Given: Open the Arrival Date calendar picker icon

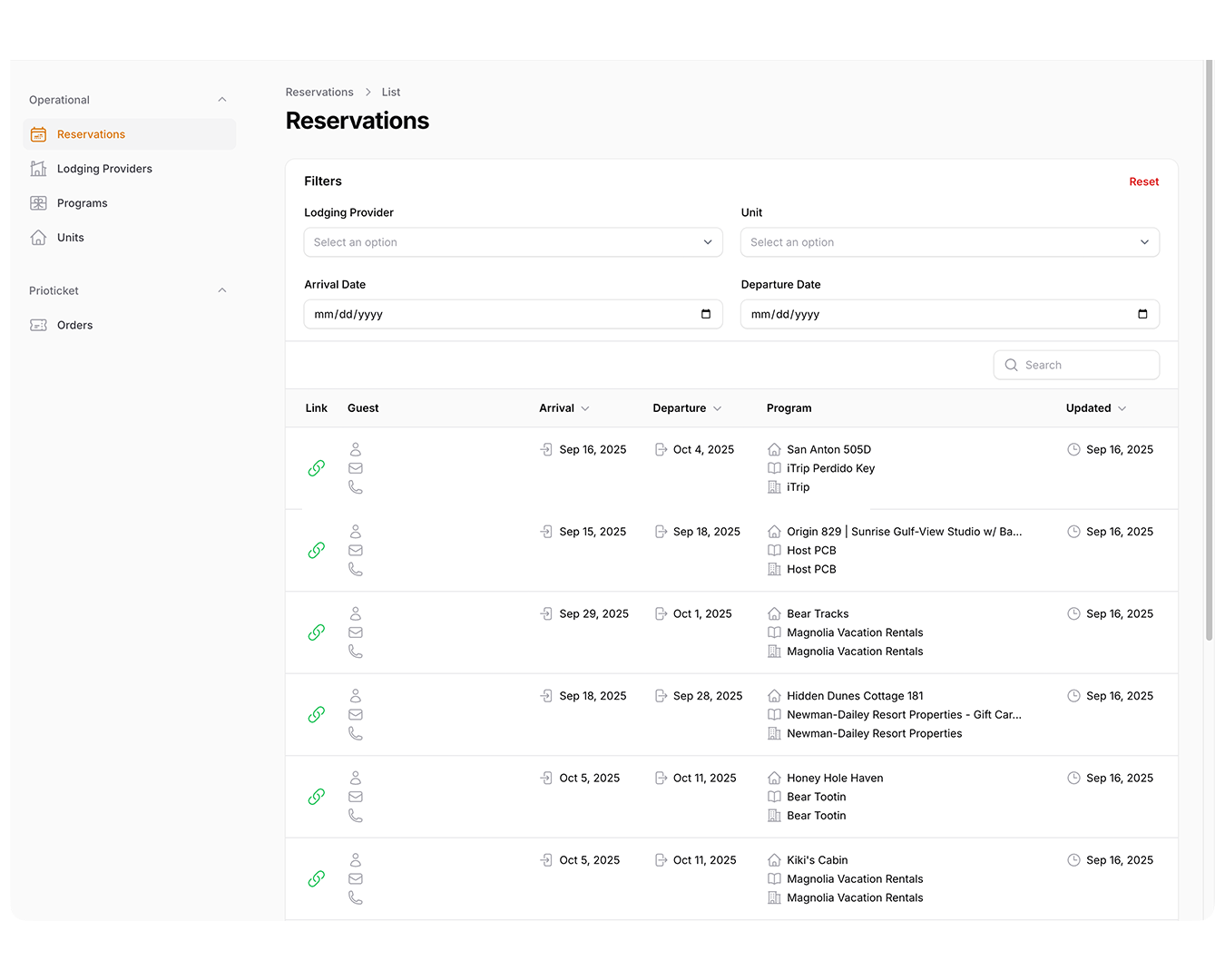Looking at the screenshot, I should point(706,314).
